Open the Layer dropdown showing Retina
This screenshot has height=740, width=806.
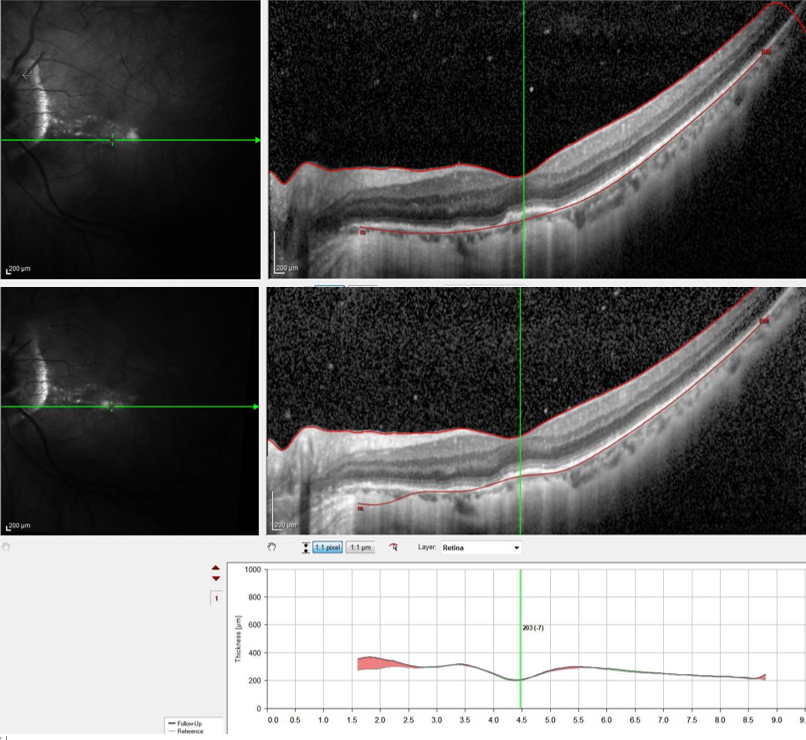(481, 548)
